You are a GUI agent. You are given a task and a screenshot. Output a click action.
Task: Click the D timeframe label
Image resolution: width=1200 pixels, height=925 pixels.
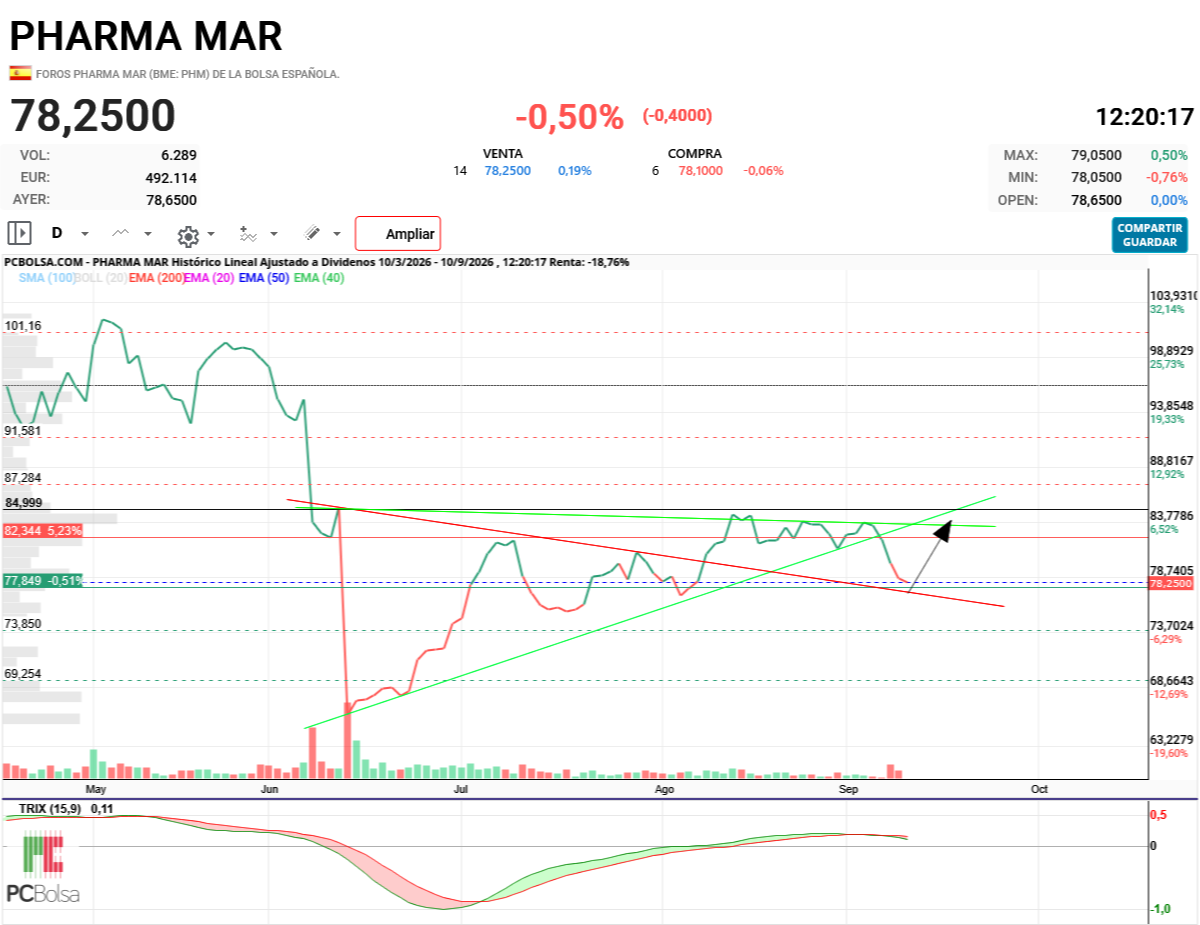(57, 234)
